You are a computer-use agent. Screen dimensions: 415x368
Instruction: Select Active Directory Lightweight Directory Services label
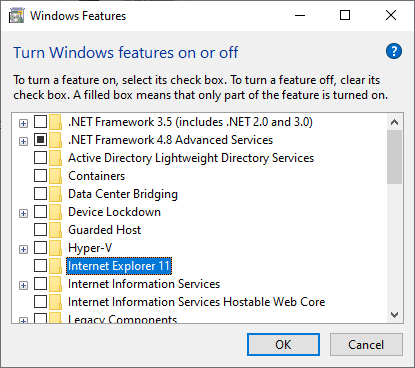(x=191, y=158)
